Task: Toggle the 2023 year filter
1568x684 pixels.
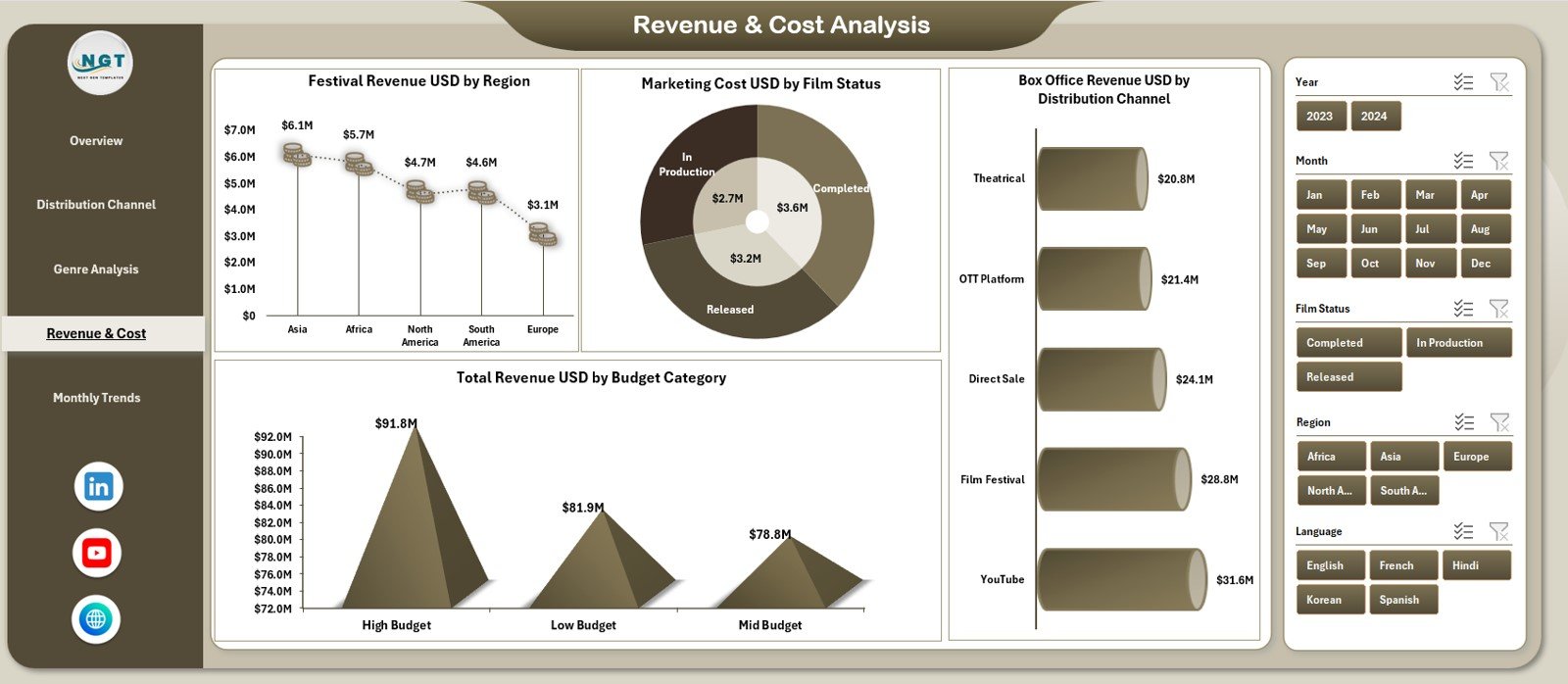Action: pyautogui.click(x=1319, y=117)
